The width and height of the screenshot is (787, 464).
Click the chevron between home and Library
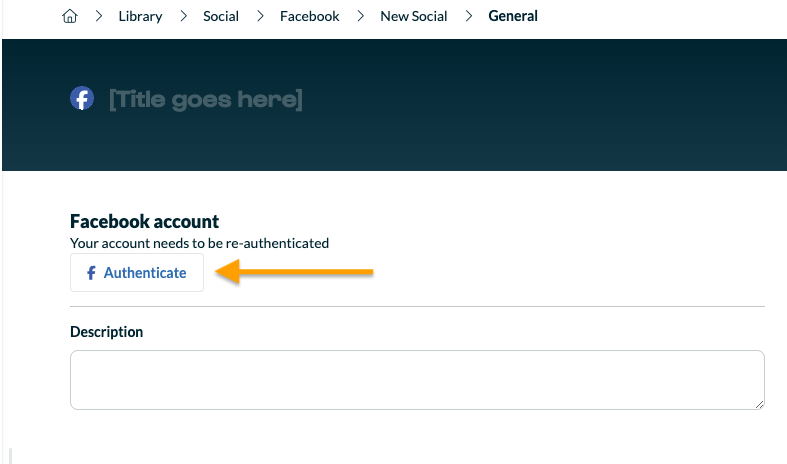pos(99,16)
